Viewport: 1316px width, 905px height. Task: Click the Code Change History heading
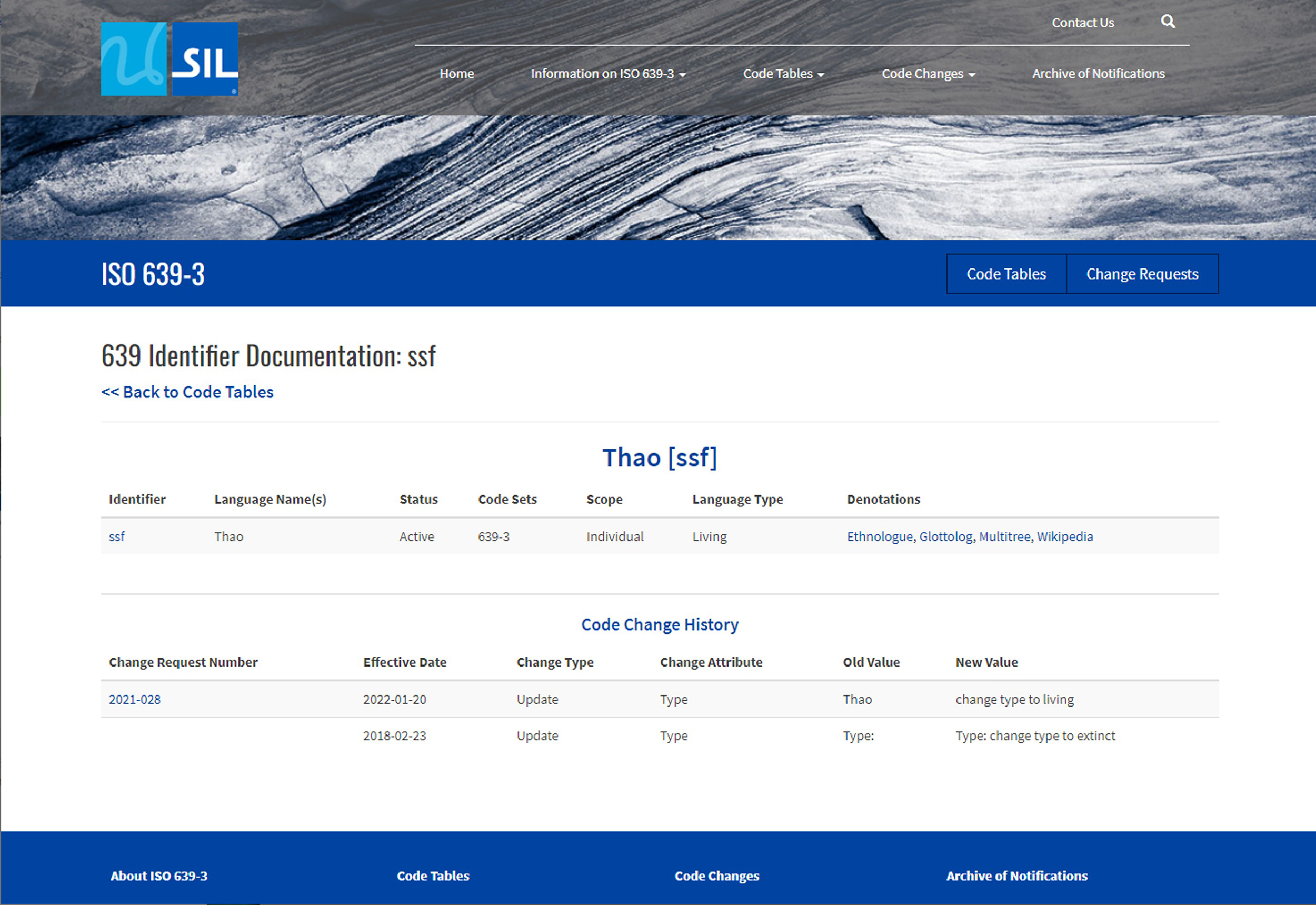point(660,624)
